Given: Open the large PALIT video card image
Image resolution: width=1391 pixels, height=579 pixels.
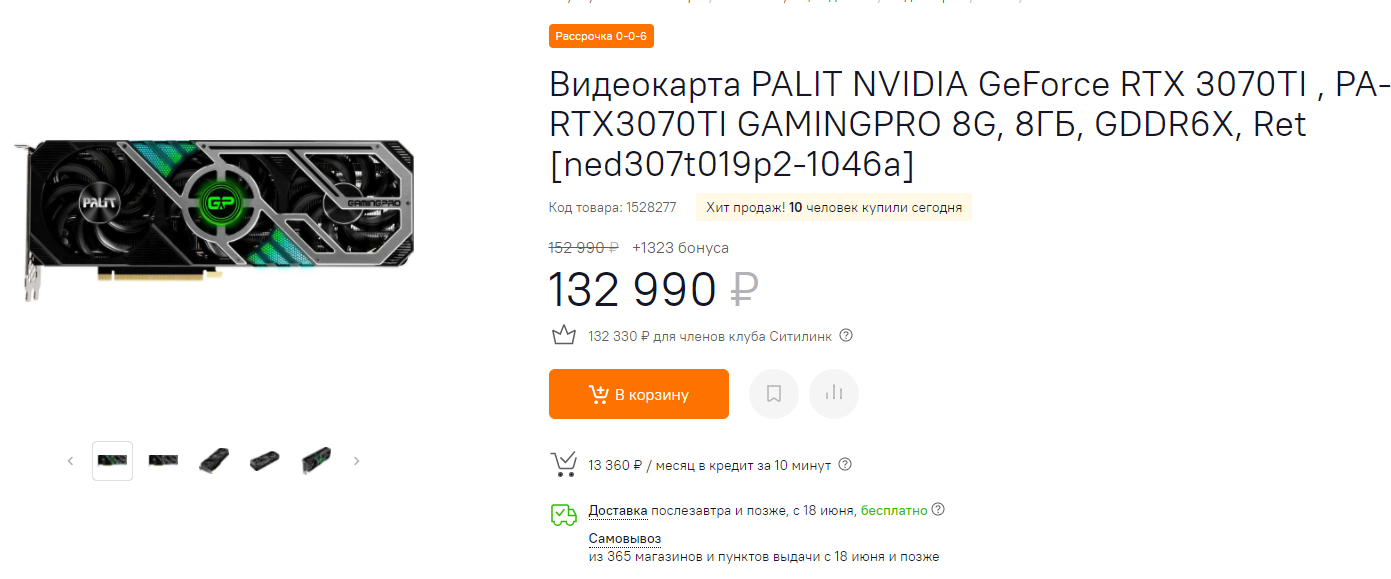Looking at the screenshot, I should tap(215, 211).
